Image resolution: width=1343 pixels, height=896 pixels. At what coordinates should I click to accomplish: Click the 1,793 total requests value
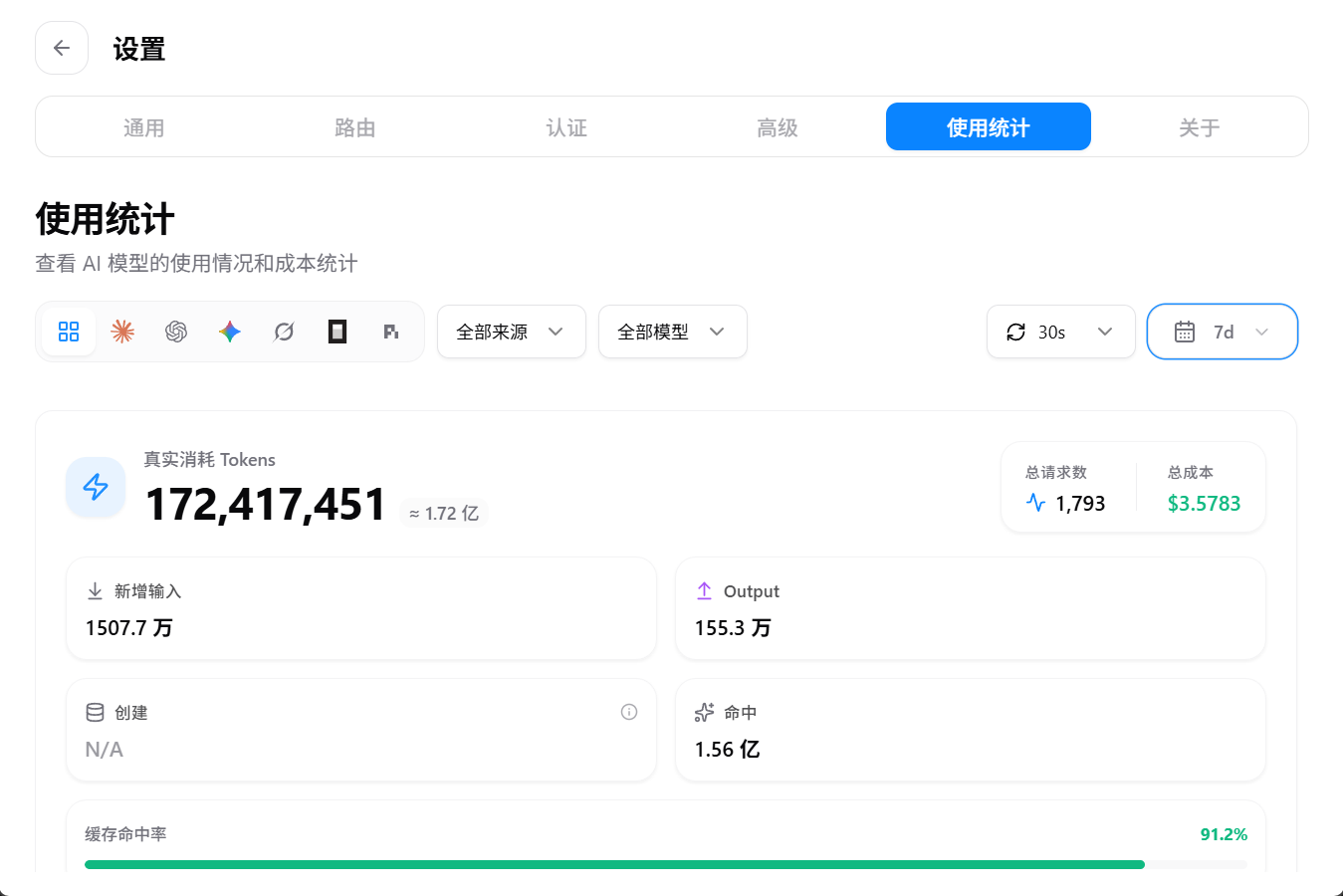coord(1080,504)
